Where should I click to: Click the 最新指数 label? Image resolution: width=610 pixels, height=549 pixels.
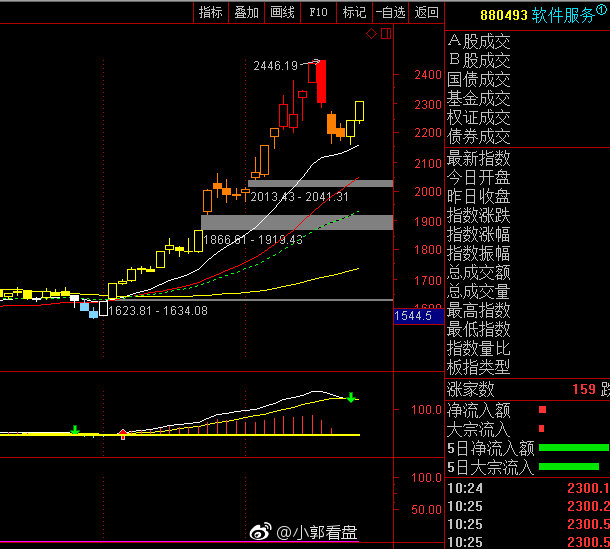(479, 158)
